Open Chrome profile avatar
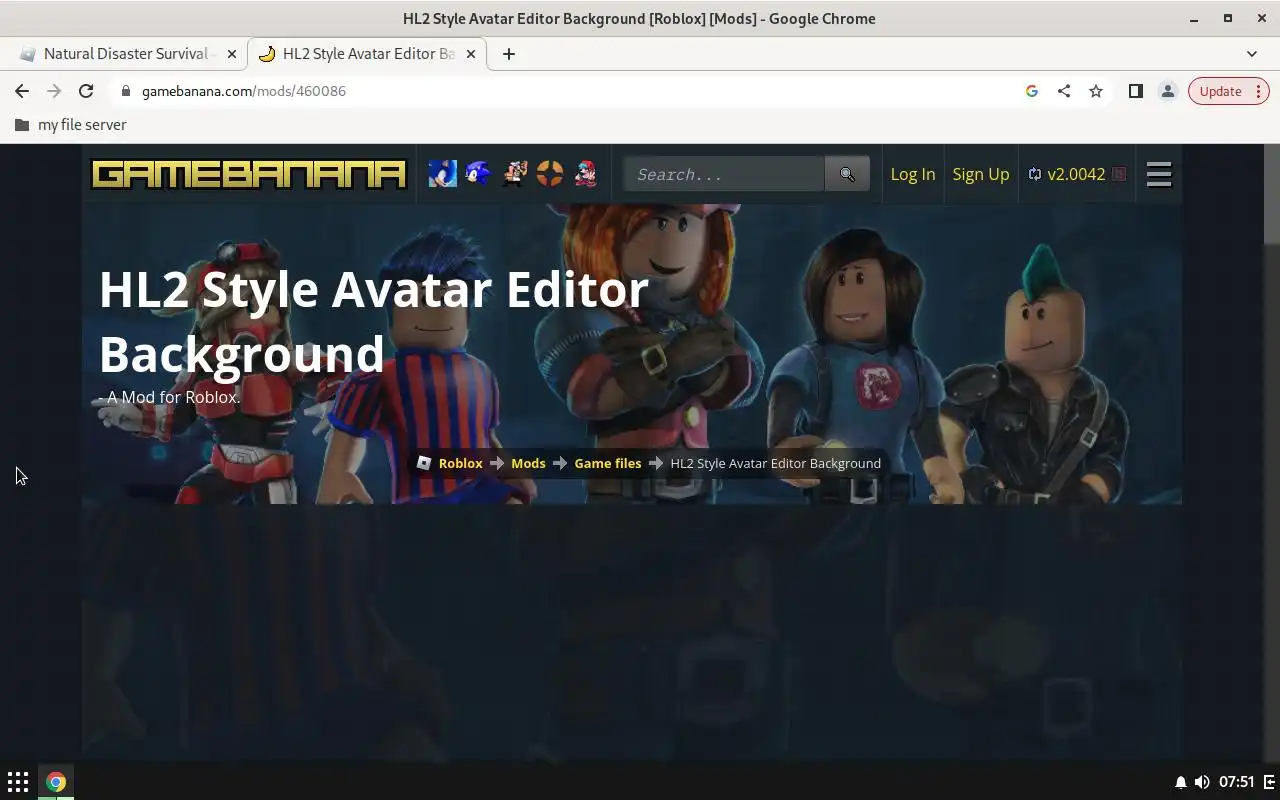The width and height of the screenshot is (1280, 800). pos(1167,91)
